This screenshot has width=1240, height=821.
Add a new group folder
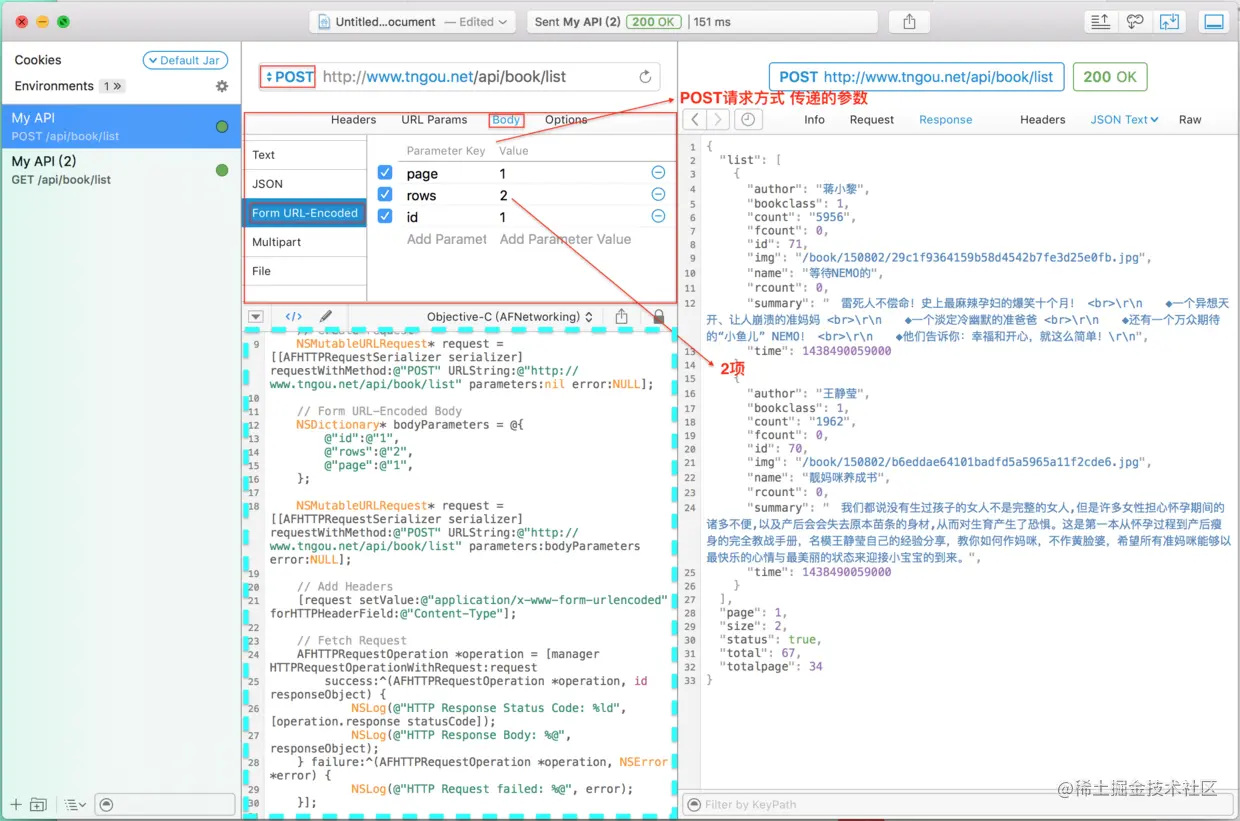(38, 804)
